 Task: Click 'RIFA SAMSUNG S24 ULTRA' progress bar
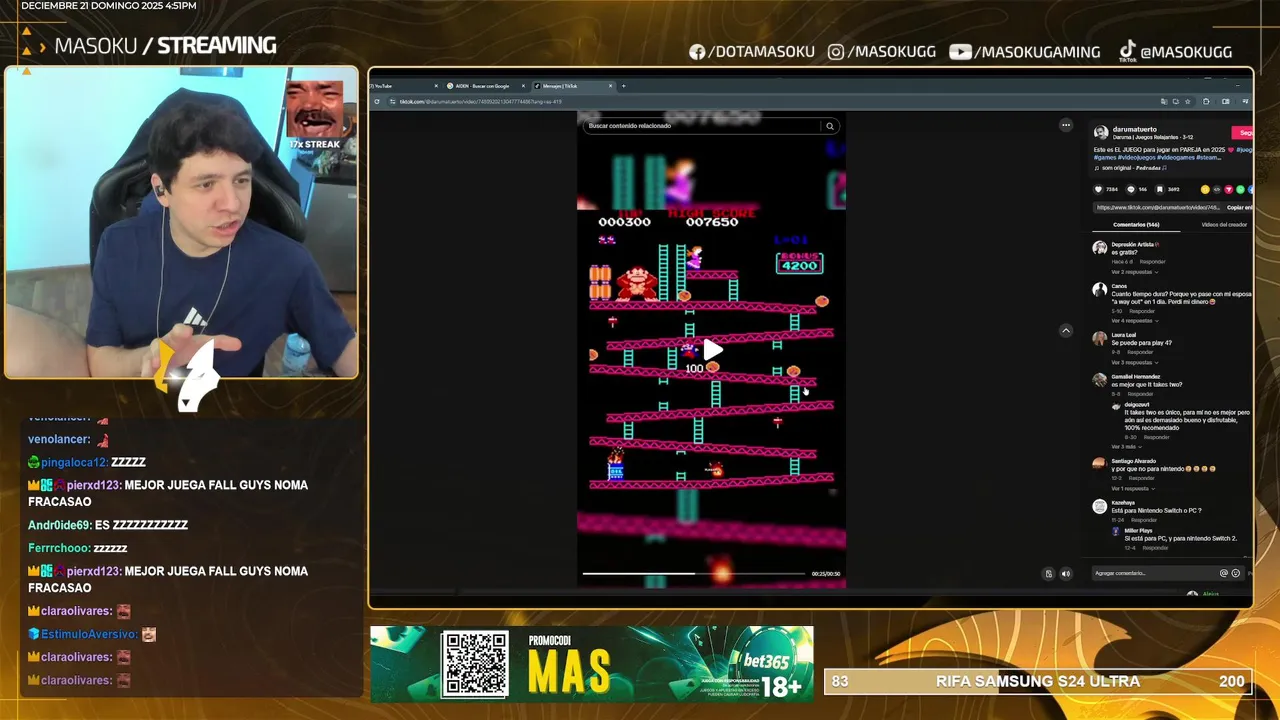pyautogui.click(x=1039, y=682)
